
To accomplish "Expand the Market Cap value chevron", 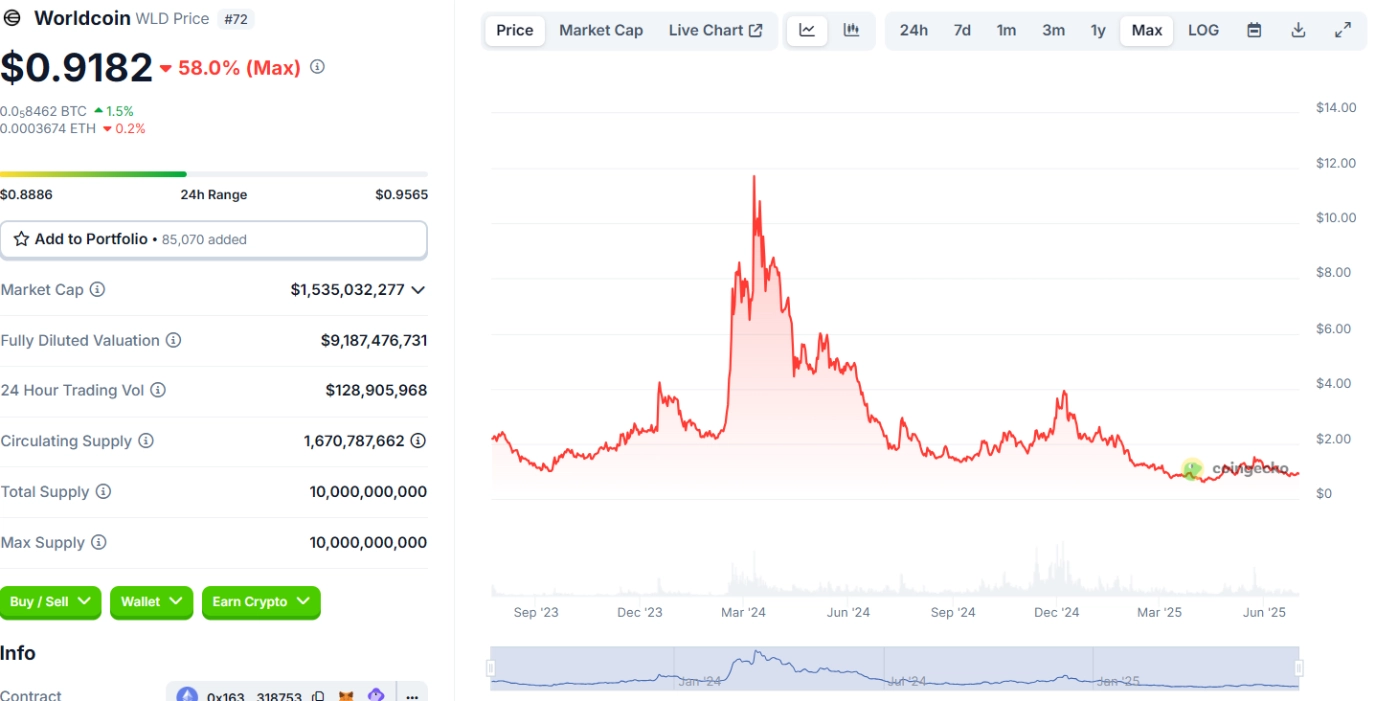I will coord(418,290).
